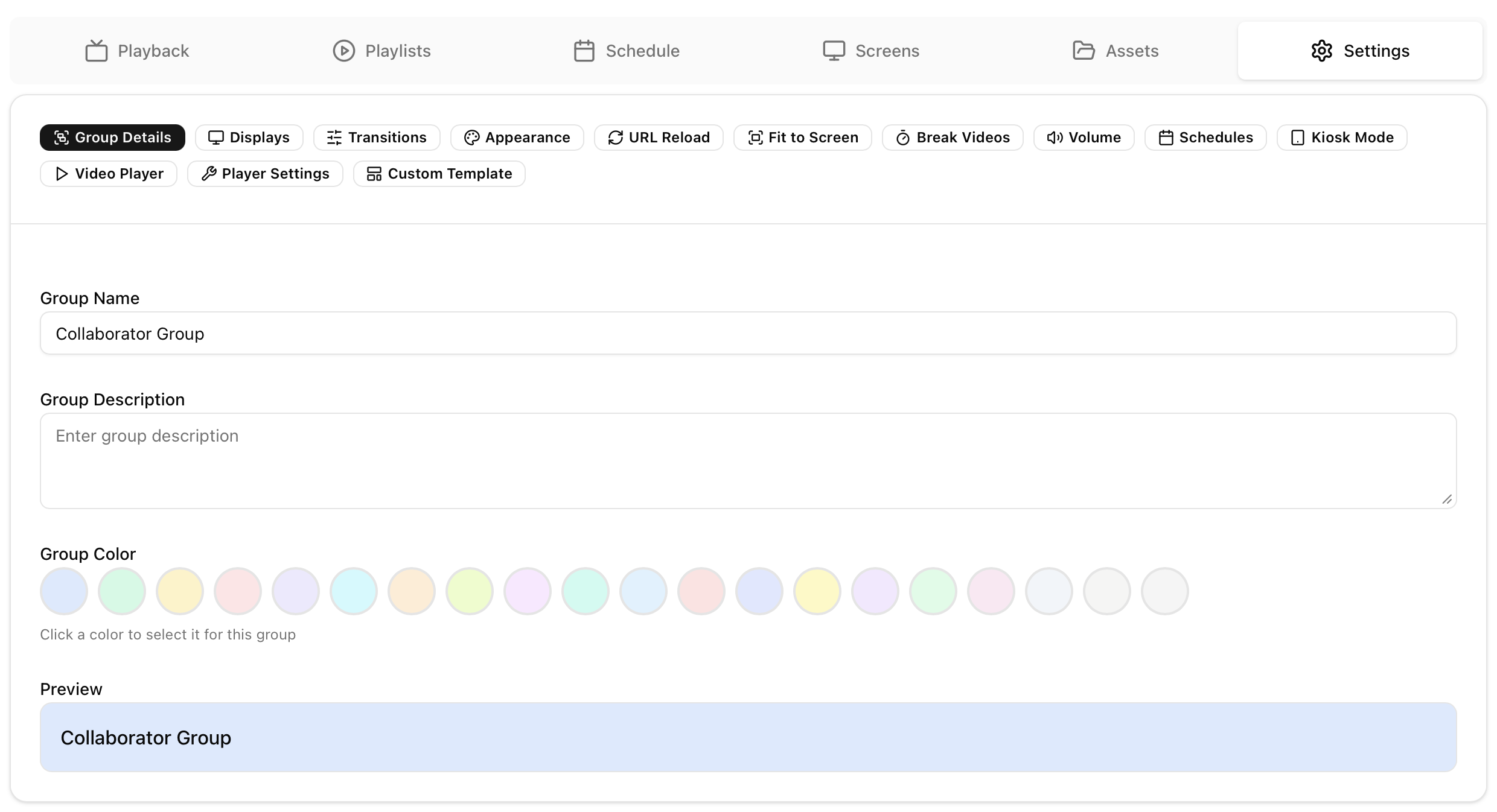The image size is (1497, 812).
Task: Open the Custom Template section
Action: click(439, 174)
